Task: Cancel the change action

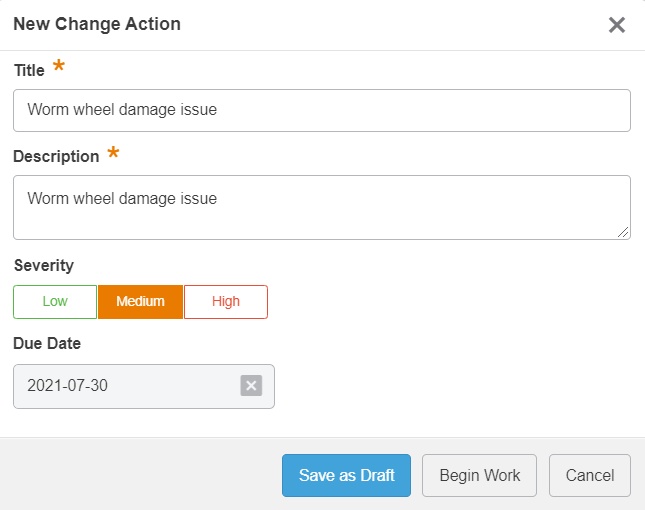Action: (x=590, y=476)
